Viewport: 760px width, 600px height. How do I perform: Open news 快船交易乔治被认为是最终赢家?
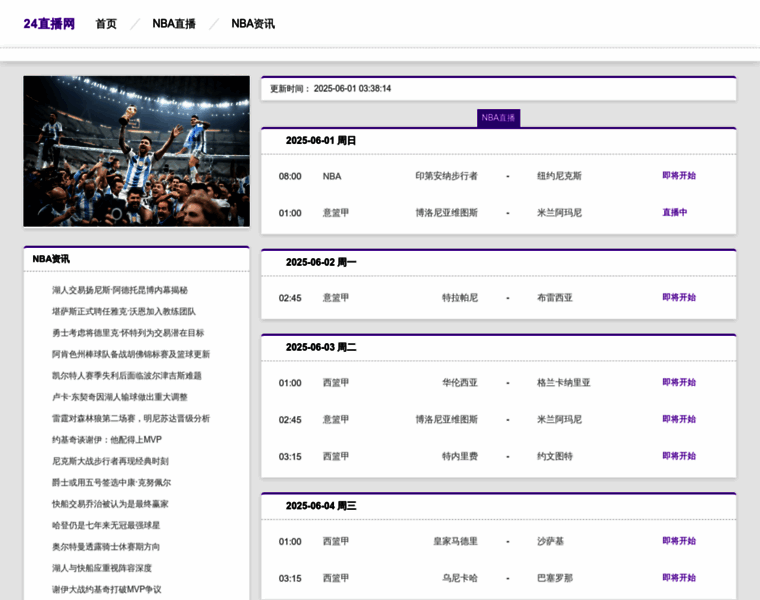pos(110,504)
